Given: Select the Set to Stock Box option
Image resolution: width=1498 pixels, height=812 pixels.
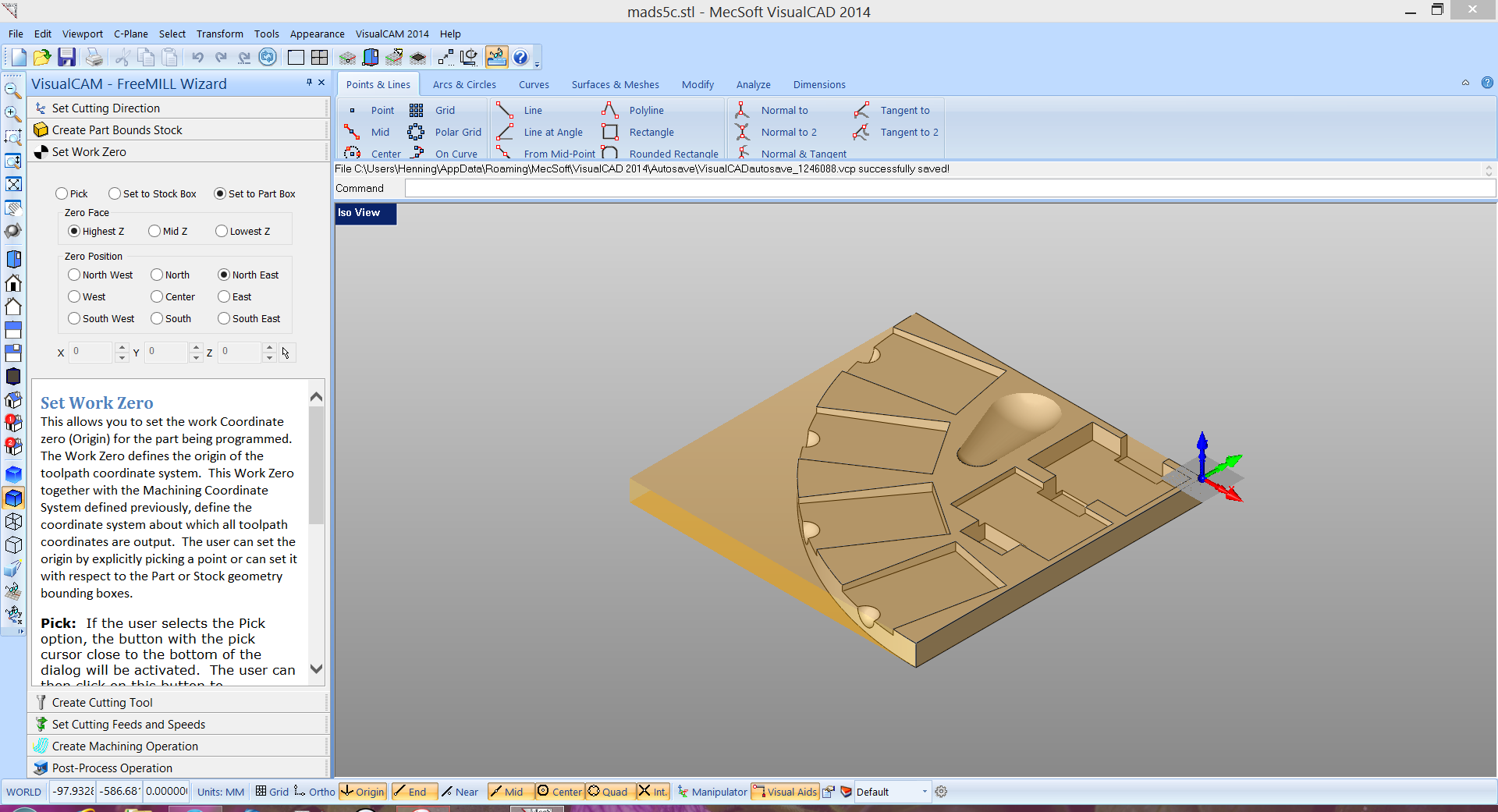Looking at the screenshot, I should tap(115, 194).
